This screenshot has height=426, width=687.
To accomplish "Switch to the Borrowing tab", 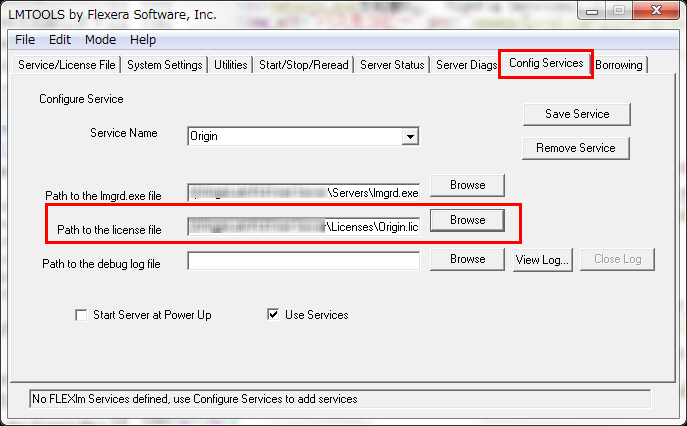I will 619,65.
